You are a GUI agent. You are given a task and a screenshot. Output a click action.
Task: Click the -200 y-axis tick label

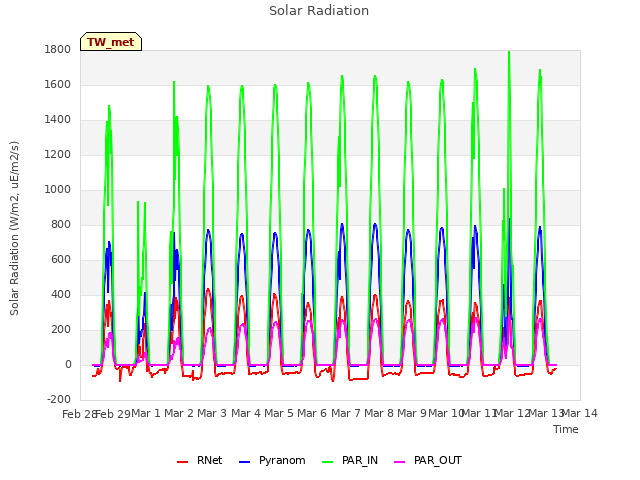tap(59, 399)
